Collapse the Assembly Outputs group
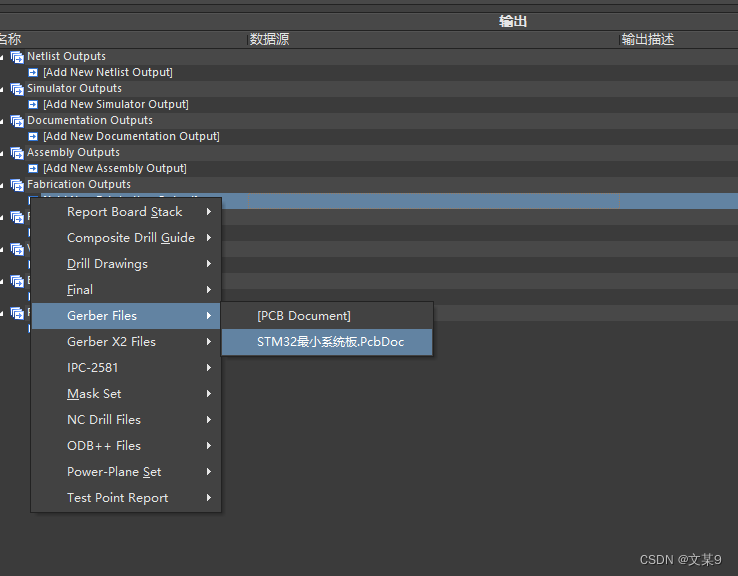The width and height of the screenshot is (738, 576). (x=2, y=153)
